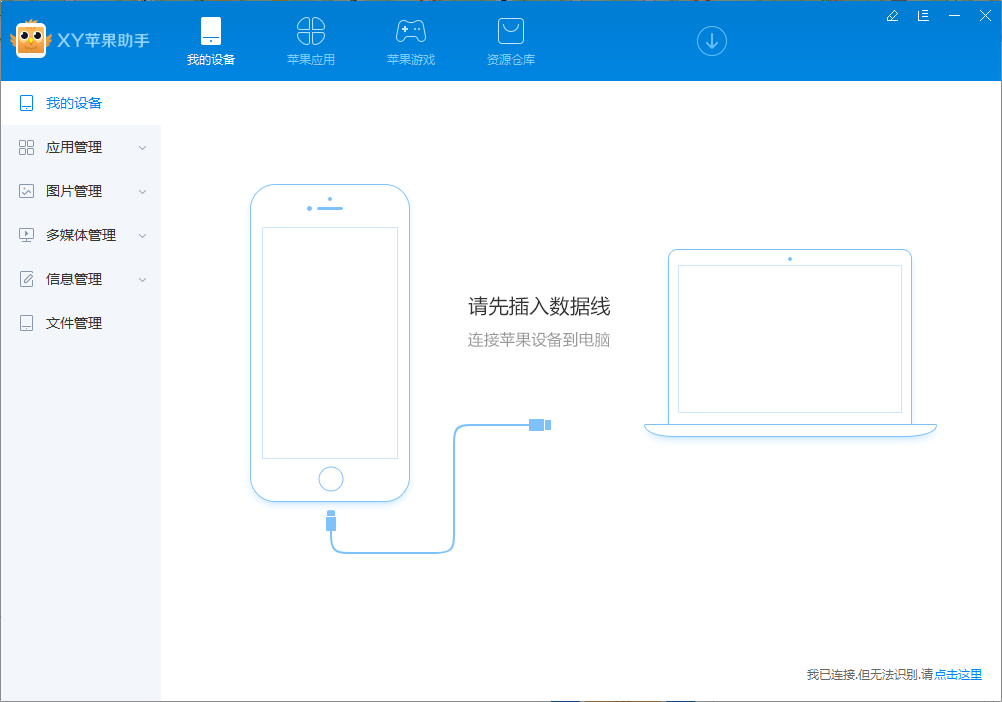
Task: Click the XY苹果助手 owl logo
Action: coord(31,40)
